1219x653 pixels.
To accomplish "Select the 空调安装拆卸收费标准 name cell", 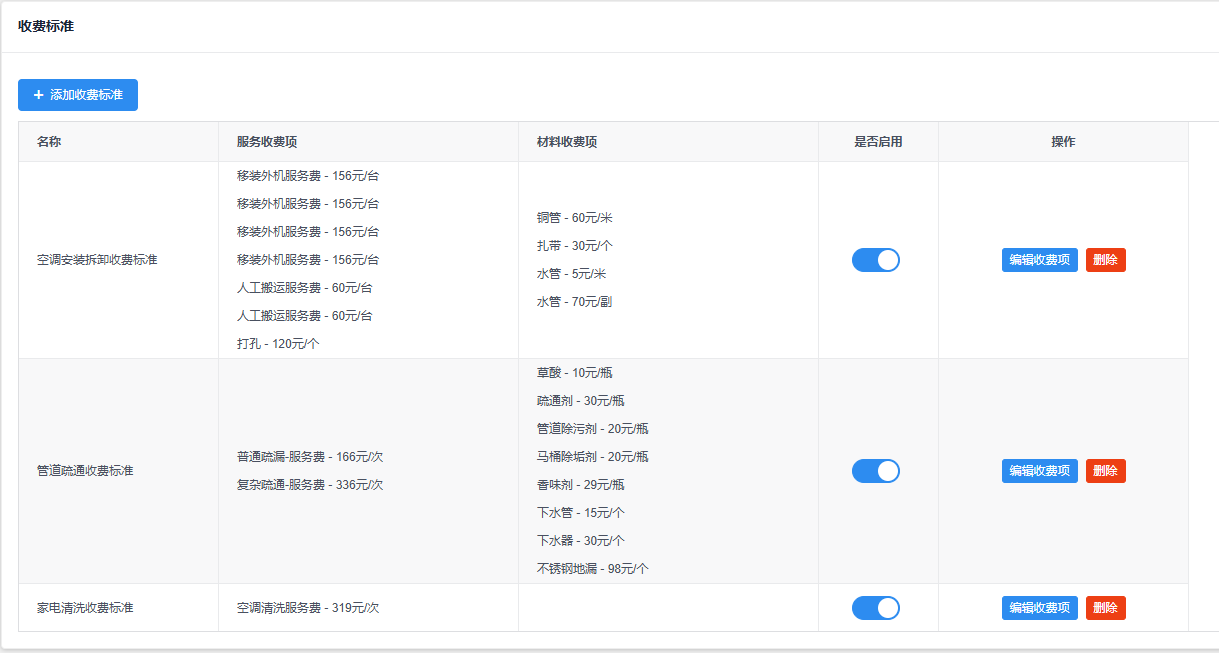I will (97, 260).
